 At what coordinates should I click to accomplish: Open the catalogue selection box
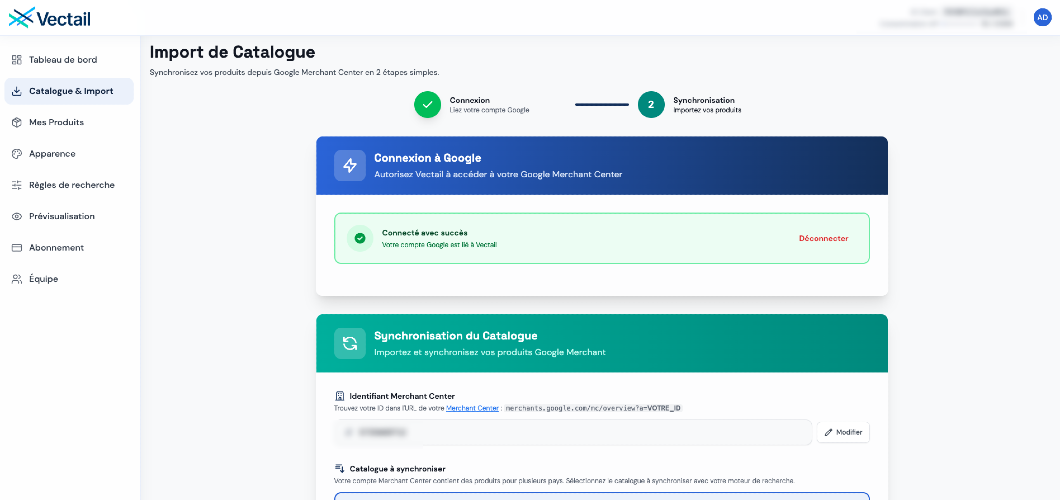pos(602,496)
